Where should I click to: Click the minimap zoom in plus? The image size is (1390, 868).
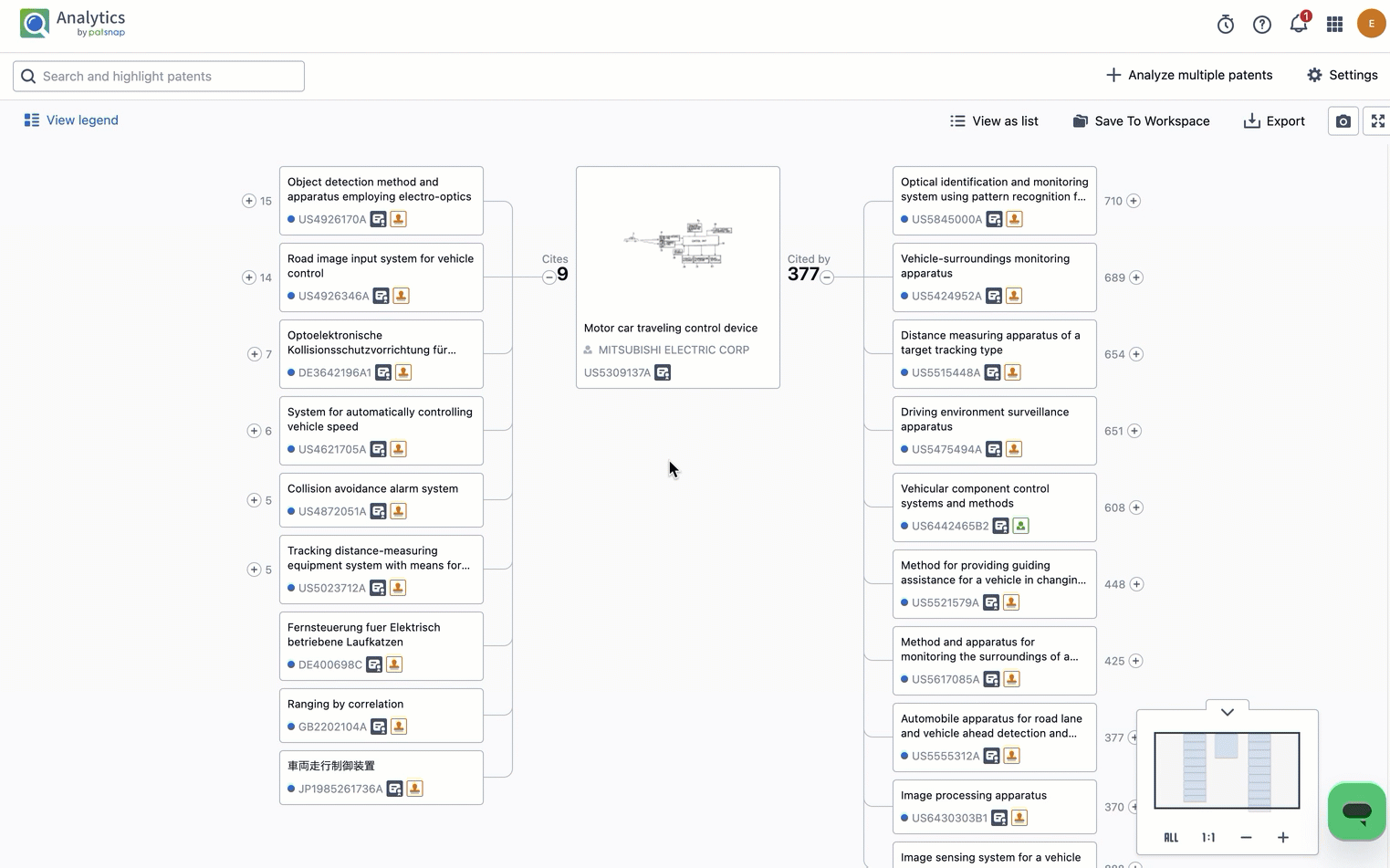(x=1282, y=837)
